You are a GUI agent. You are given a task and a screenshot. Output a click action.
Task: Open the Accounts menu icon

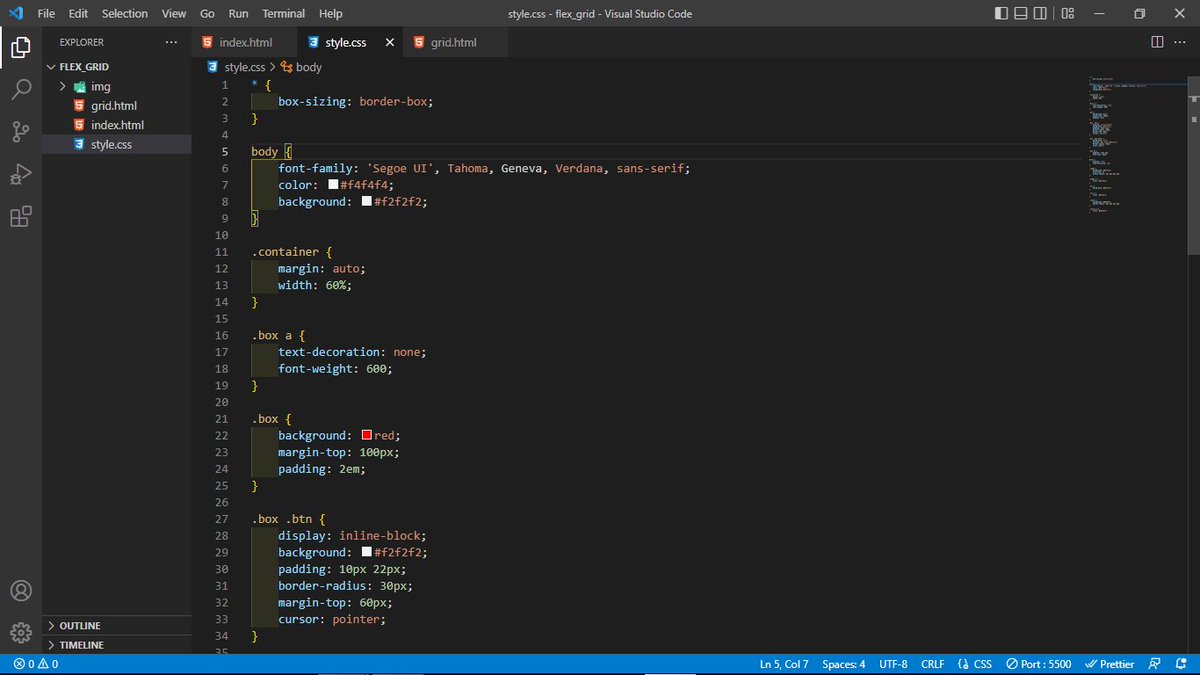tap(21, 591)
